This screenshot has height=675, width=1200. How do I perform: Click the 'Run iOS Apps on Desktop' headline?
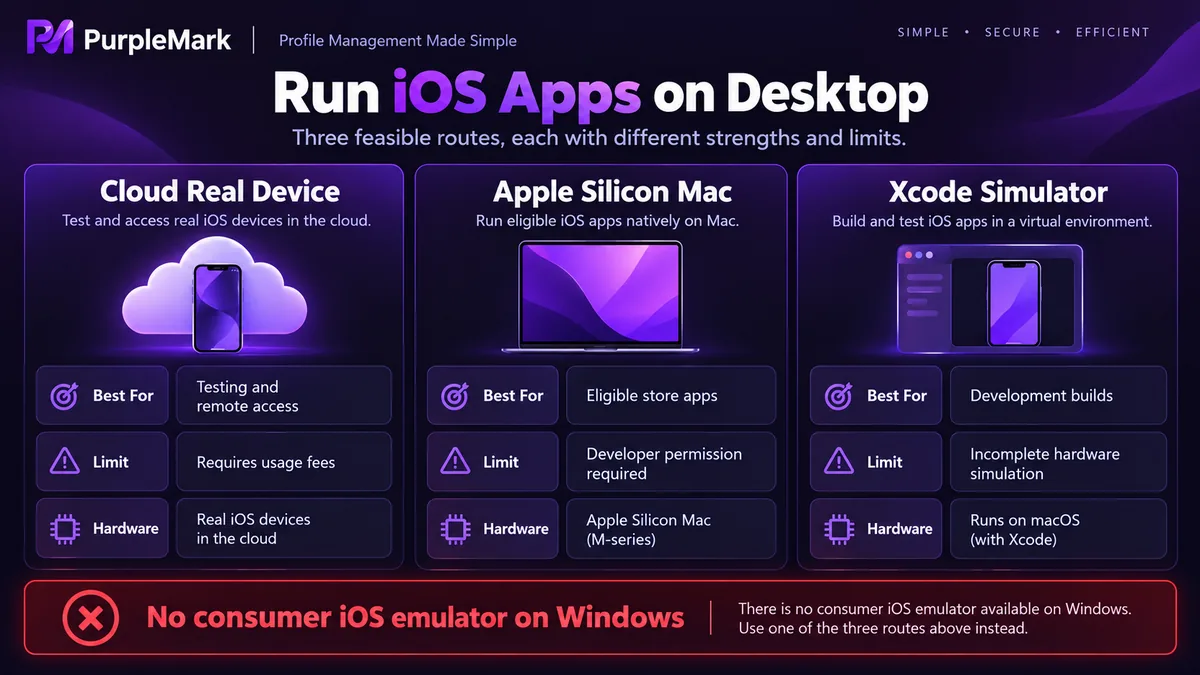tap(600, 94)
